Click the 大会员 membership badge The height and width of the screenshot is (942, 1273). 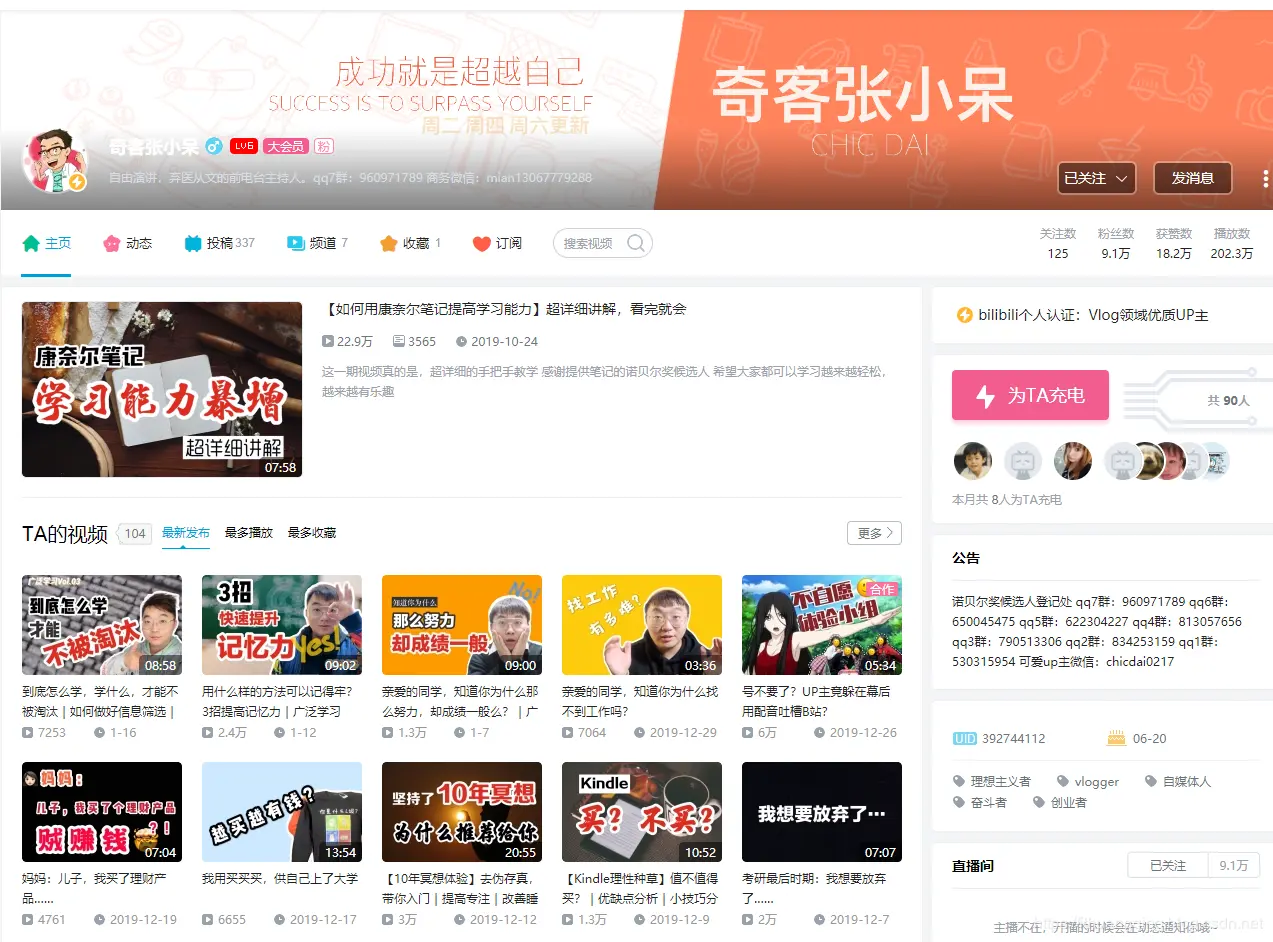(x=285, y=147)
